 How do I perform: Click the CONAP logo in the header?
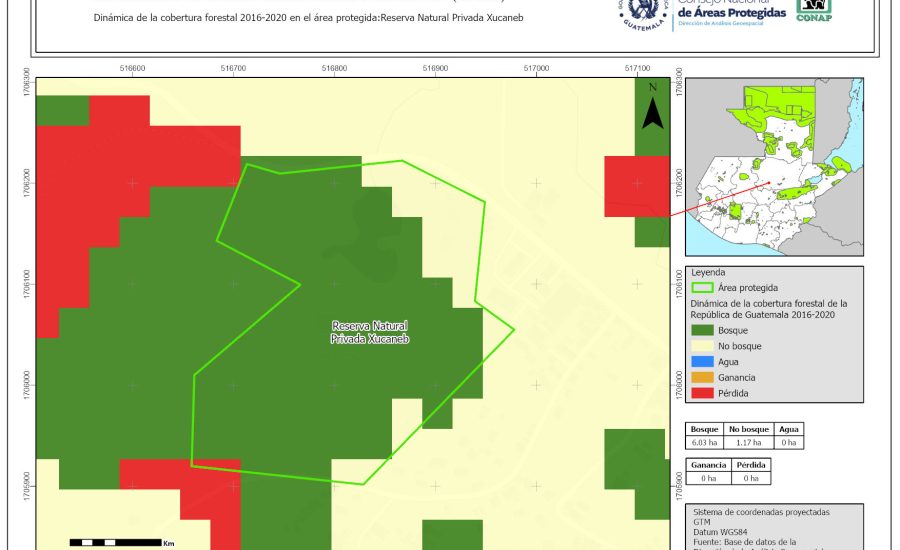click(x=813, y=10)
